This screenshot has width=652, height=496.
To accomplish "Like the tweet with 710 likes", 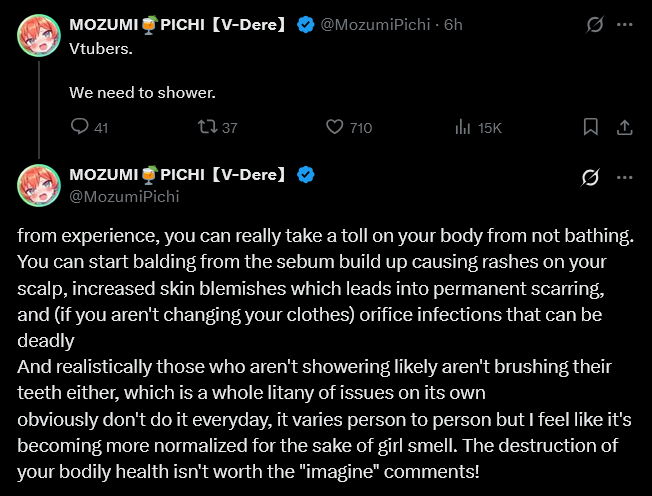I will click(x=336, y=127).
